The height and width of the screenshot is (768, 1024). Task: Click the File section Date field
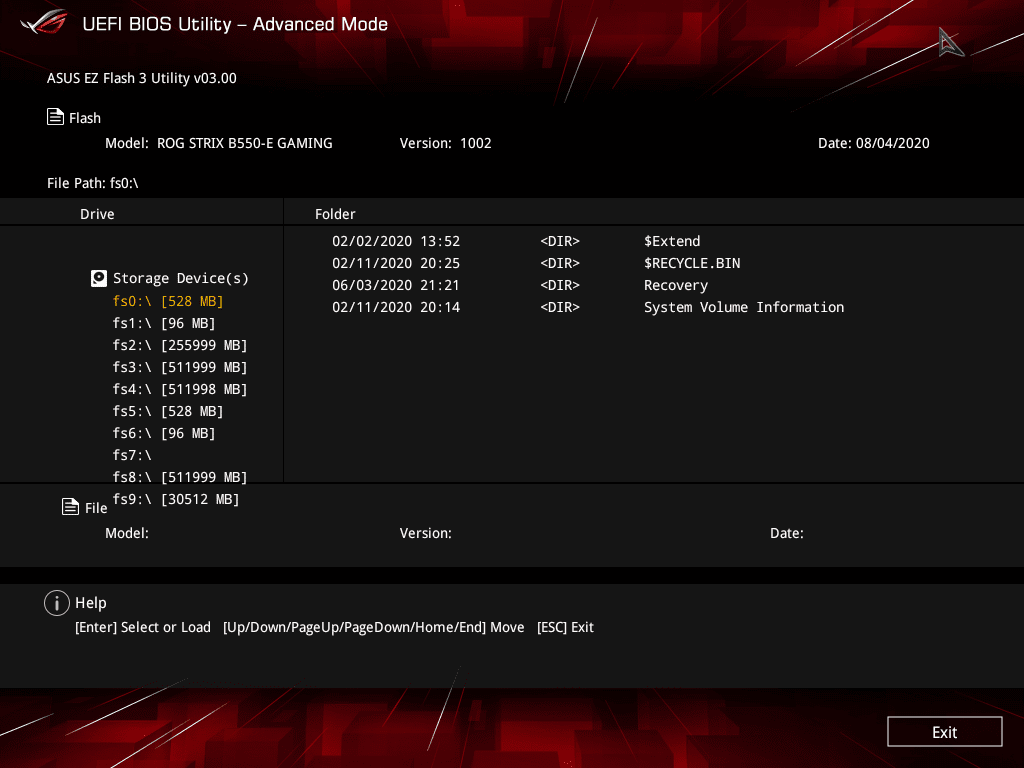786,533
